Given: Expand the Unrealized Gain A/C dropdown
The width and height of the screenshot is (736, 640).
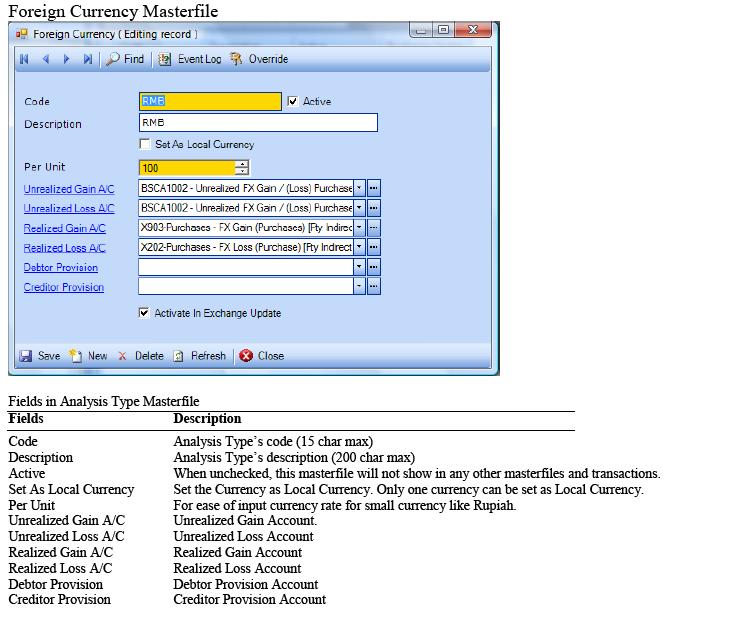Looking at the screenshot, I should point(359,187).
